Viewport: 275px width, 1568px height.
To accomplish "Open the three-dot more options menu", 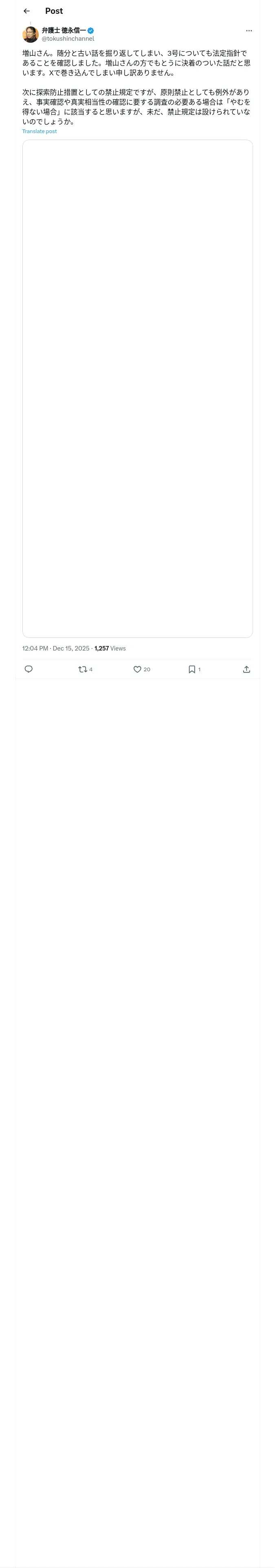I will click(249, 31).
